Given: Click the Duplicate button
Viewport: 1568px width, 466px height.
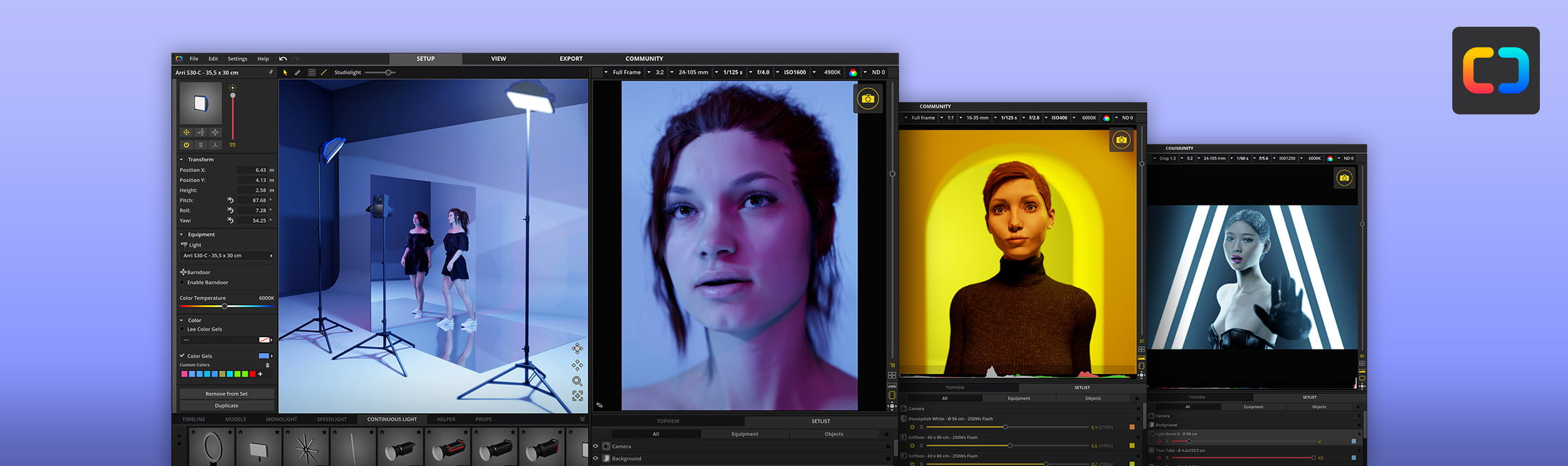Looking at the screenshot, I should [226, 406].
